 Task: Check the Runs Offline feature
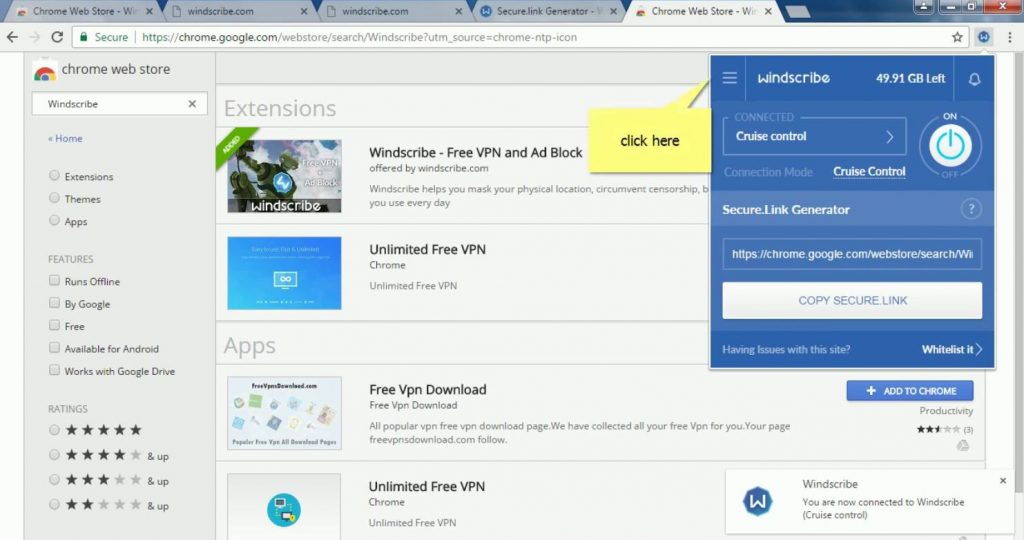pos(54,281)
